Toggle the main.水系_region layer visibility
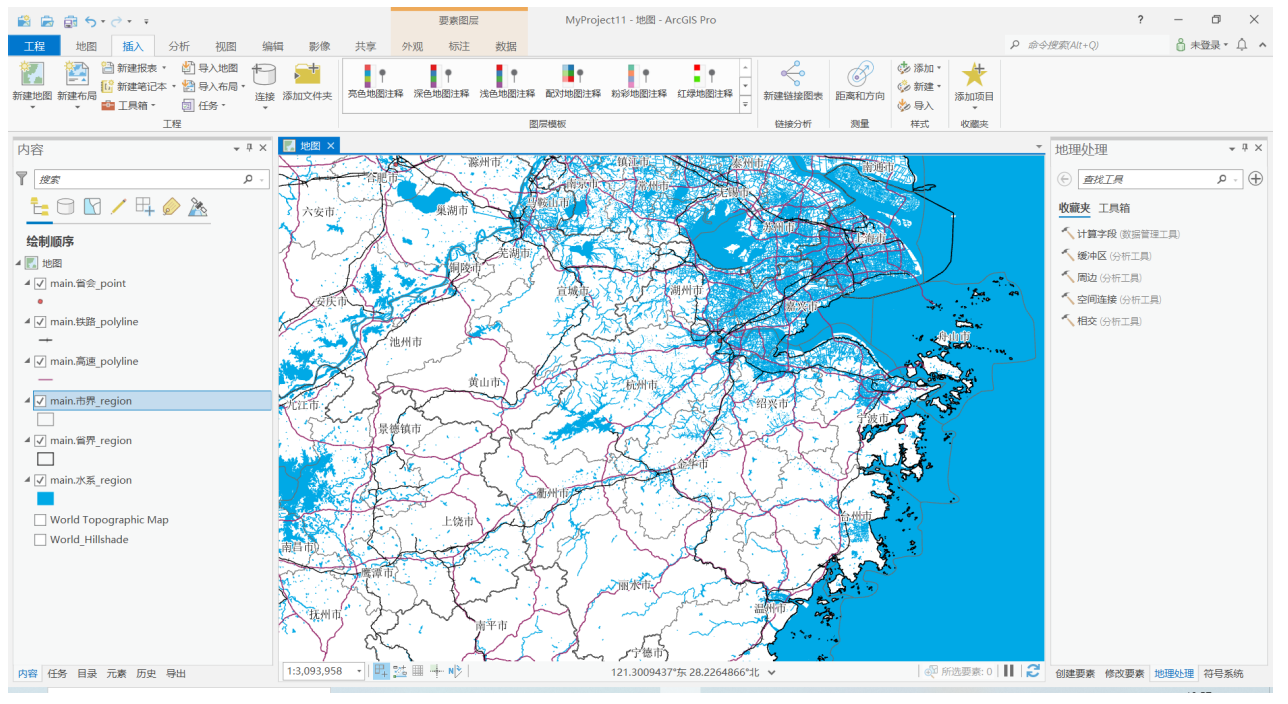Image resolution: width=1288 pixels, height=704 pixels. (40, 480)
